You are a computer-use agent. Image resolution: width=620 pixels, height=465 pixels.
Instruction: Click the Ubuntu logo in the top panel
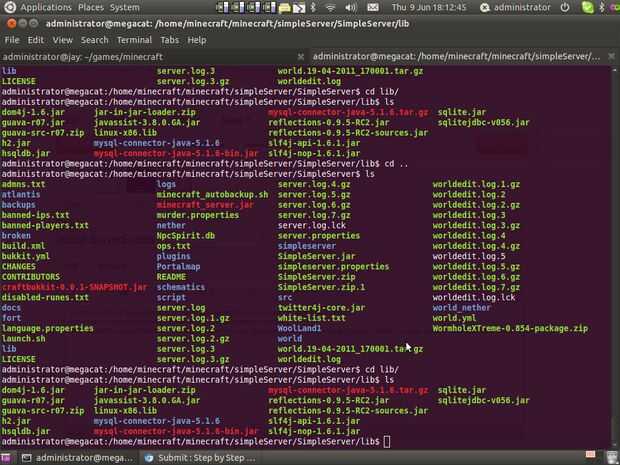[x=10, y=7]
